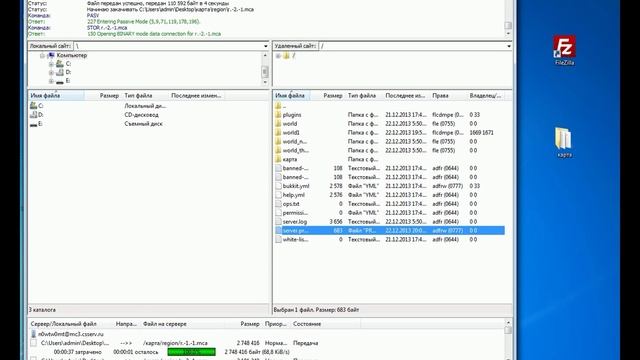Select the world_th... folder row

389,151
